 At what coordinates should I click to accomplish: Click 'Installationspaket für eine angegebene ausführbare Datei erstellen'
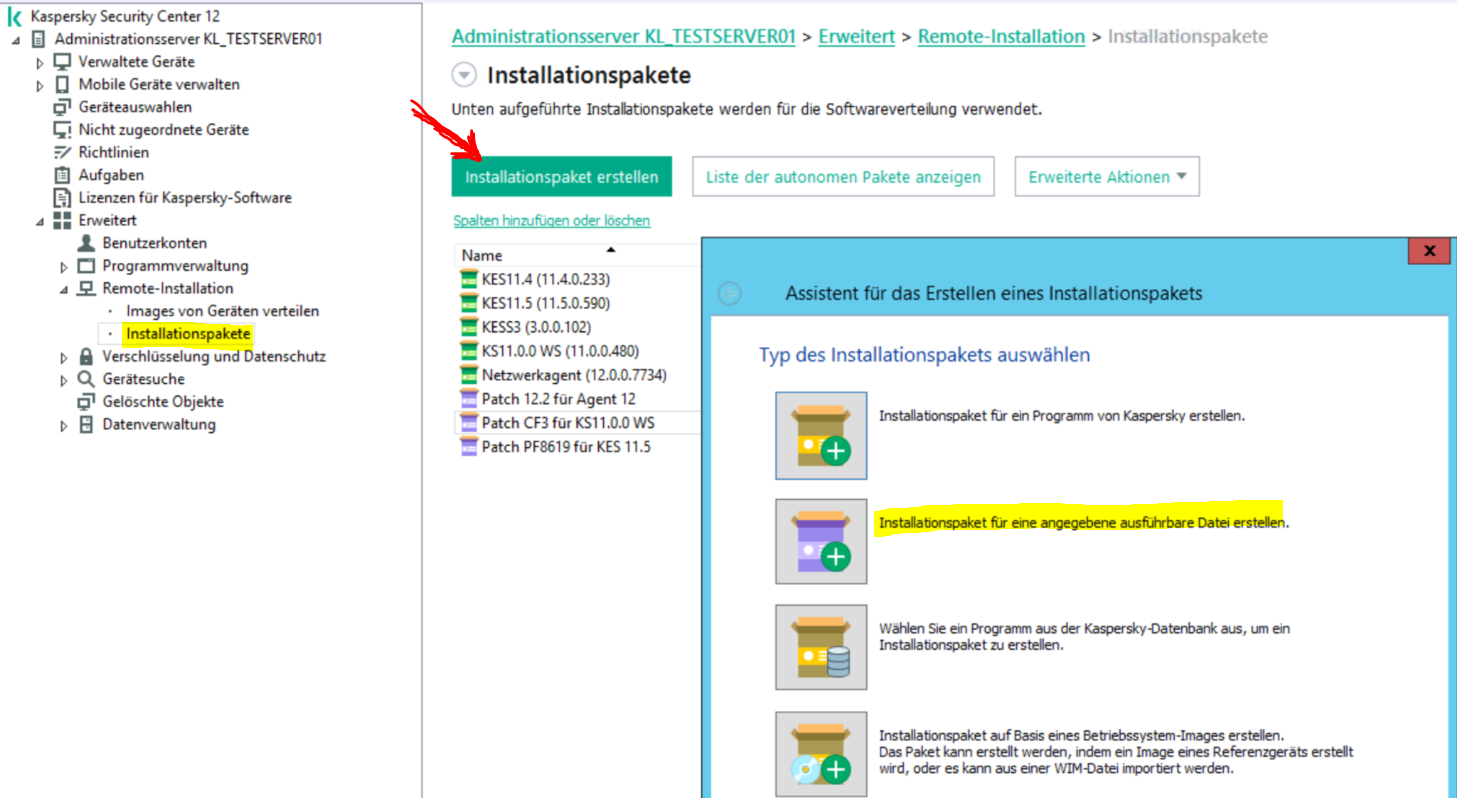pyautogui.click(x=1084, y=522)
